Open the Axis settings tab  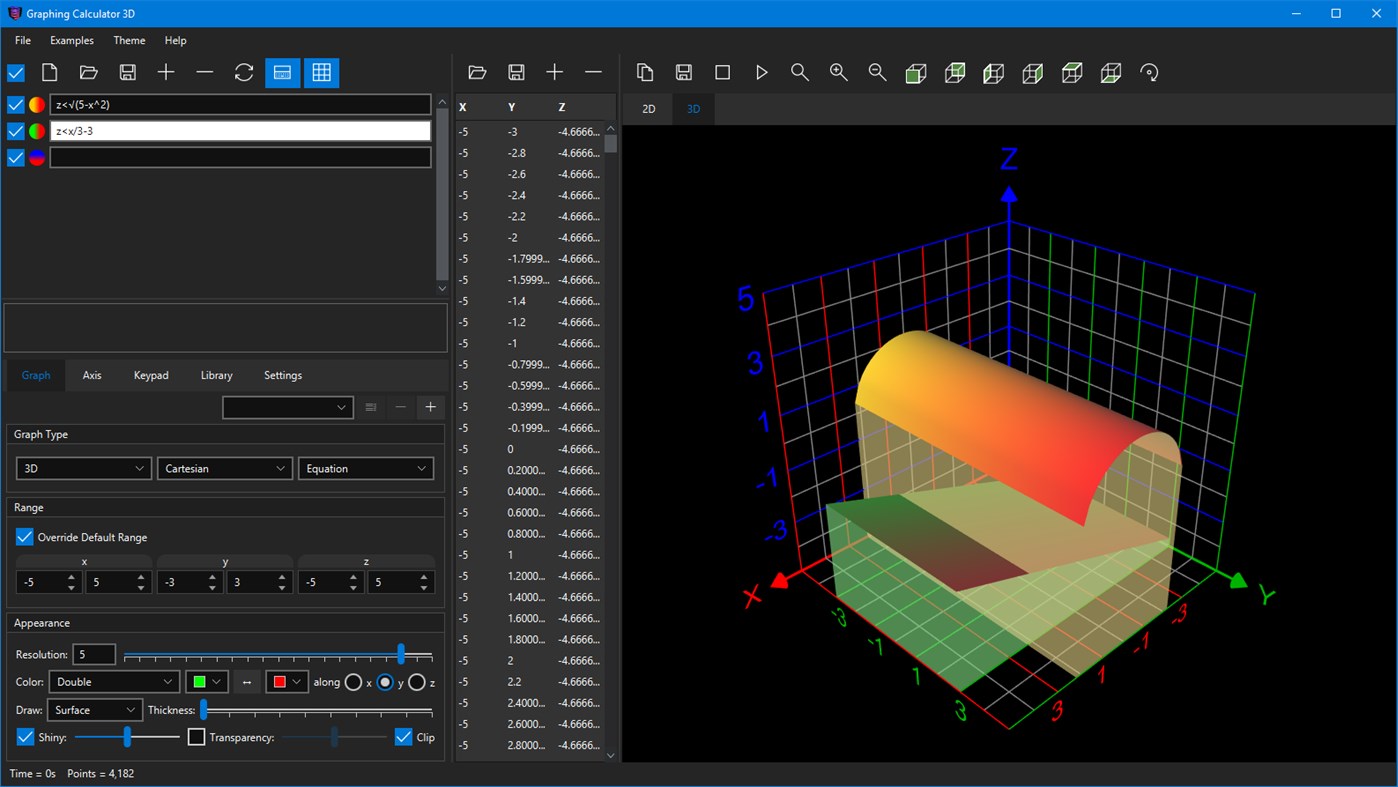91,375
